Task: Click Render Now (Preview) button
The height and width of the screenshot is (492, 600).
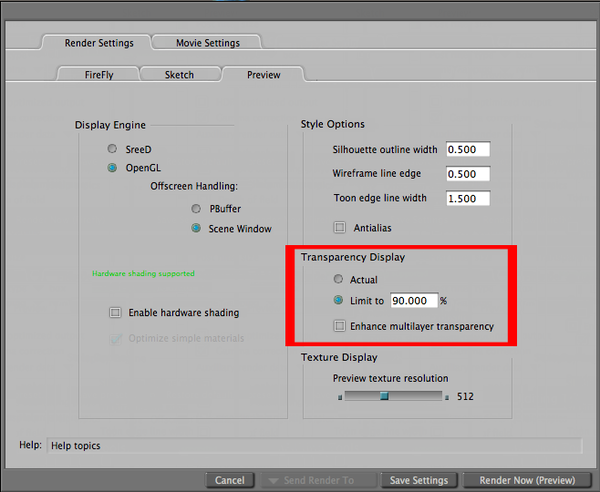Action: tap(527, 480)
